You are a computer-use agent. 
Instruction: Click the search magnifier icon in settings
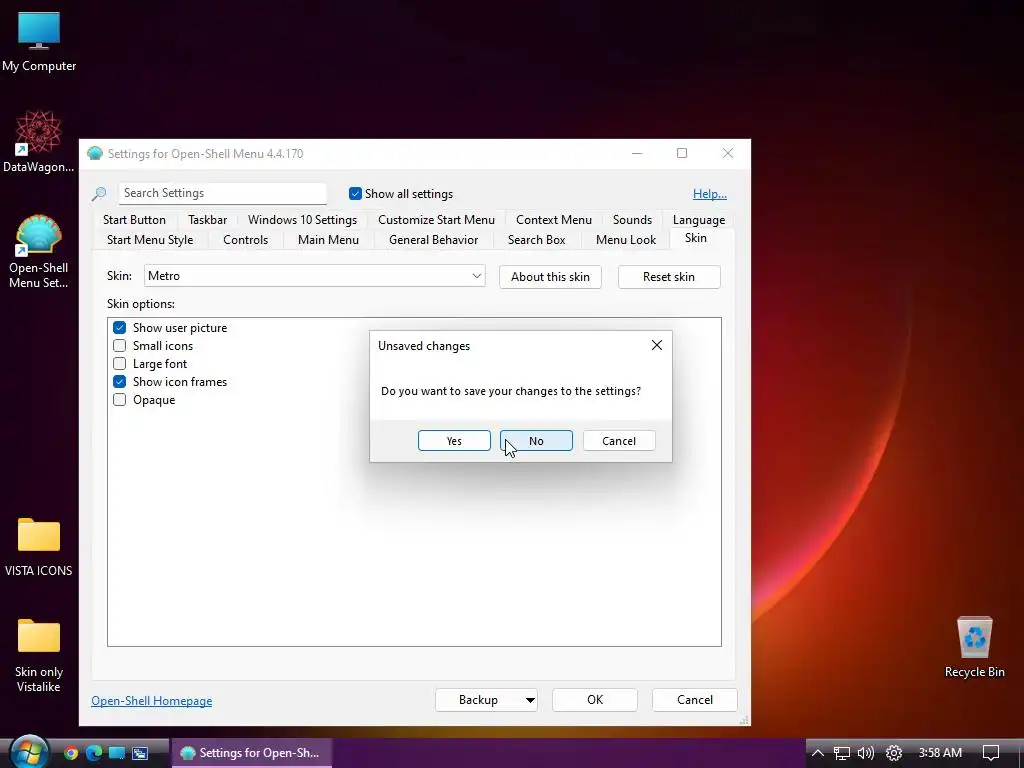tap(99, 193)
